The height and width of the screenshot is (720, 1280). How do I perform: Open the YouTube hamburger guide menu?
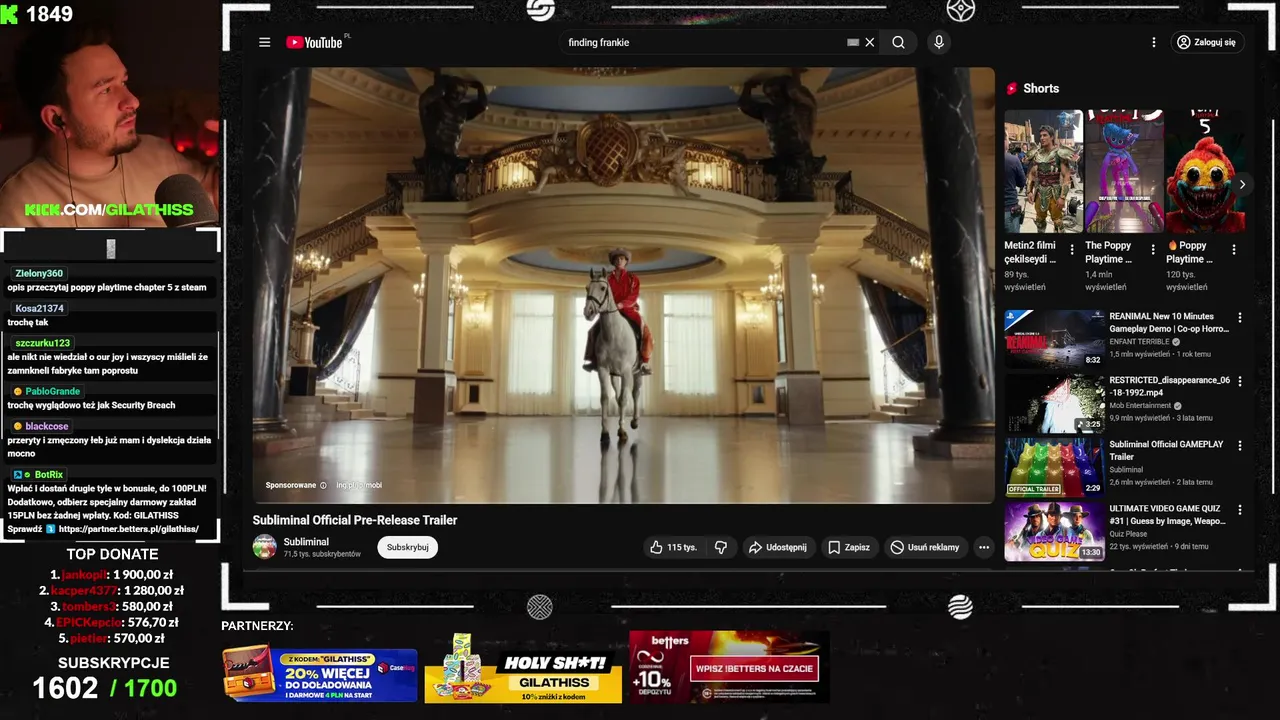point(264,42)
